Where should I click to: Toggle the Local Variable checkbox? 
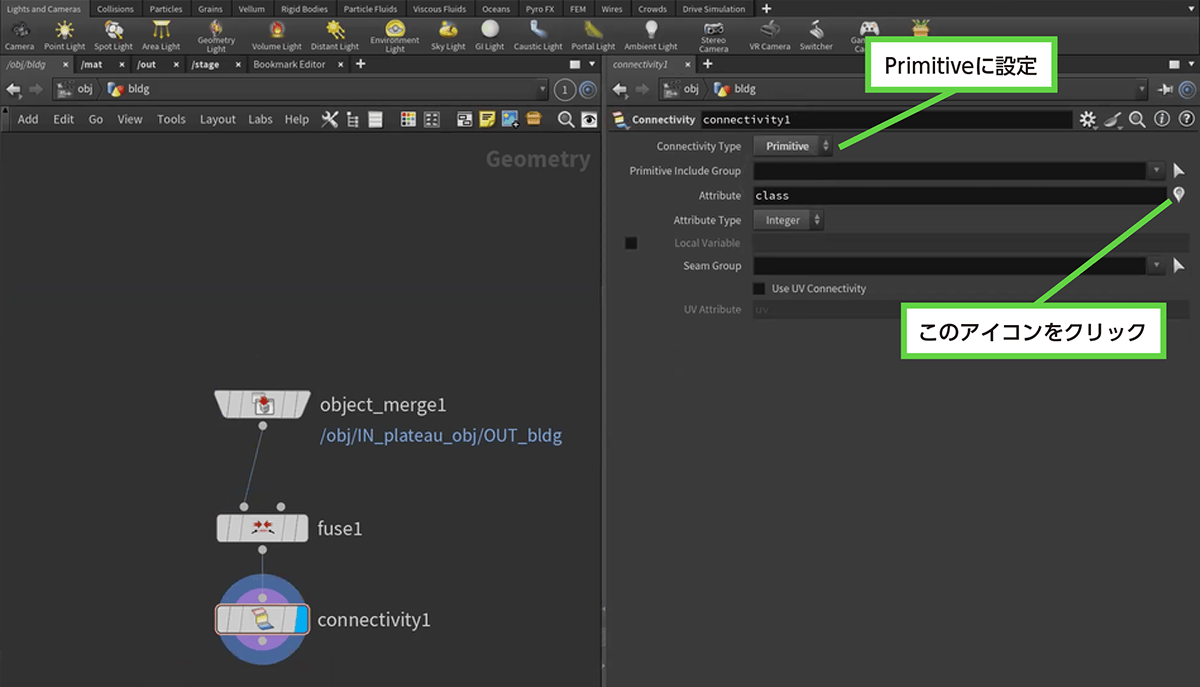point(631,243)
